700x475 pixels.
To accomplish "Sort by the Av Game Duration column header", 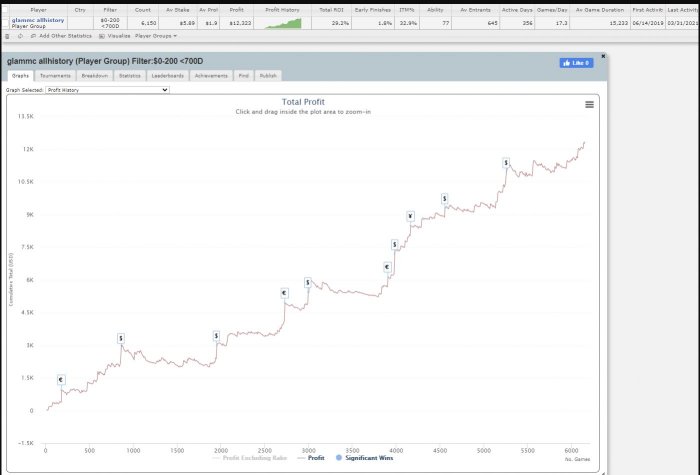I will click(600, 10).
